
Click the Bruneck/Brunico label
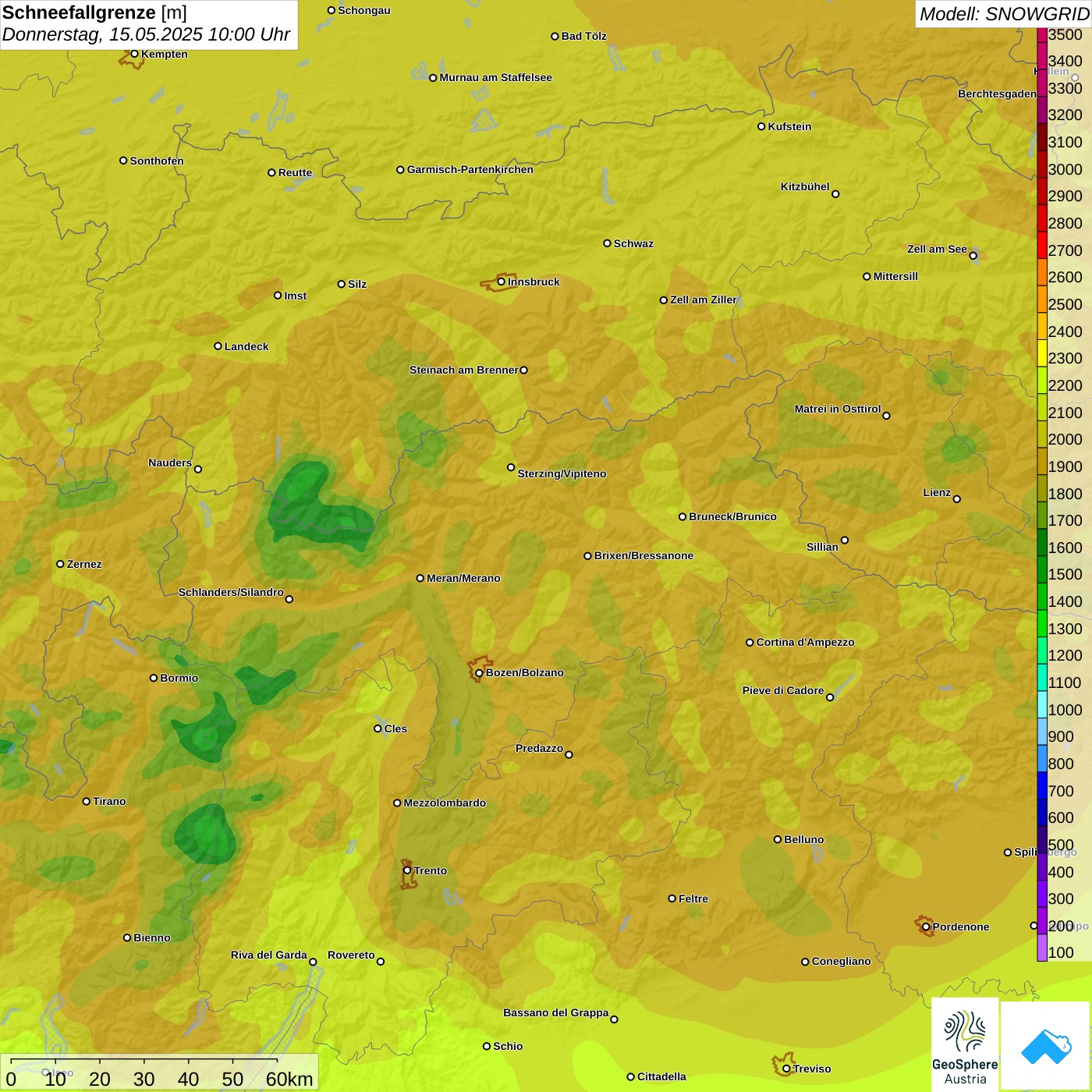coord(732,516)
